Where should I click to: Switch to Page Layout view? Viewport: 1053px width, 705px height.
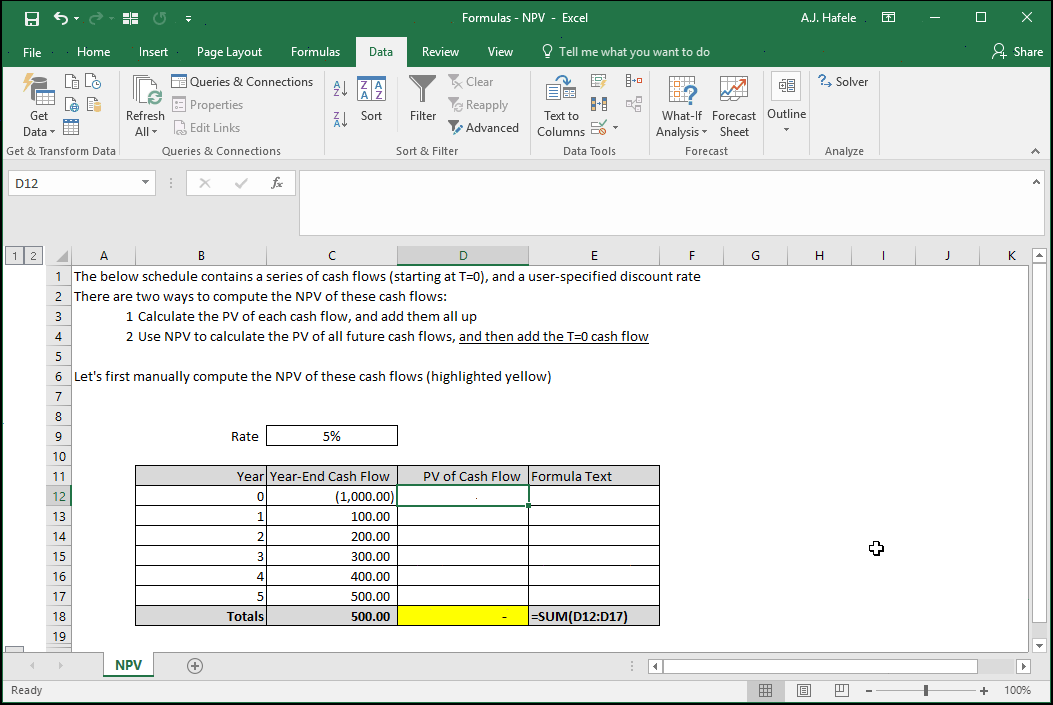point(803,690)
